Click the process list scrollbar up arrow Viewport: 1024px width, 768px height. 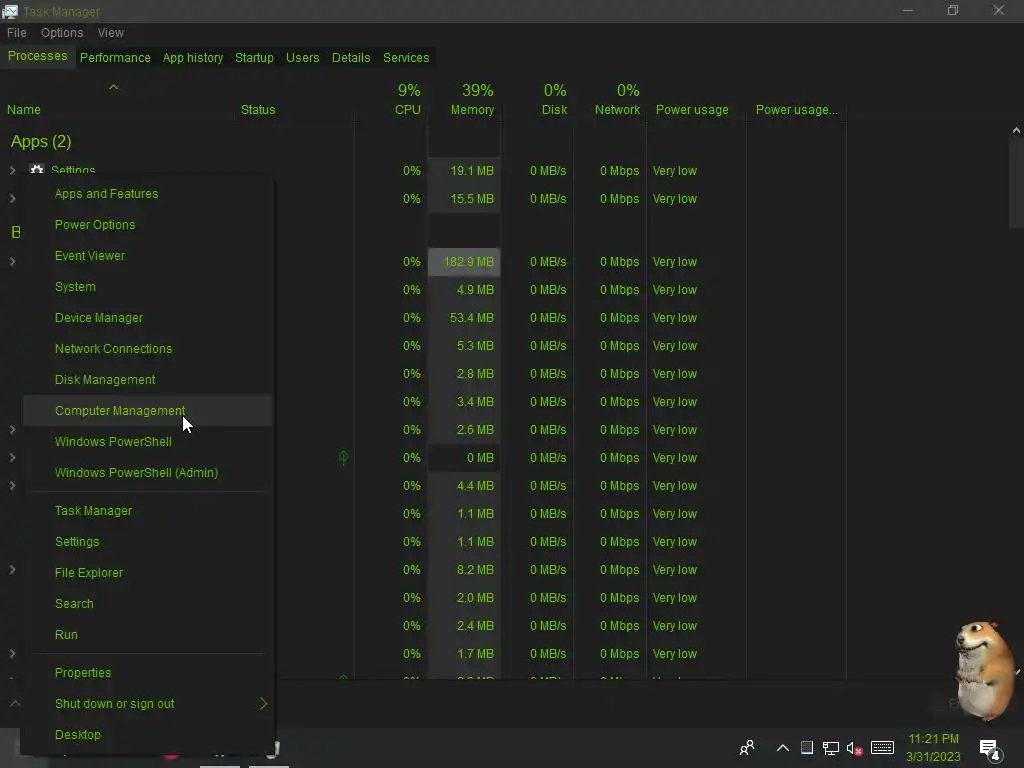click(x=1016, y=131)
